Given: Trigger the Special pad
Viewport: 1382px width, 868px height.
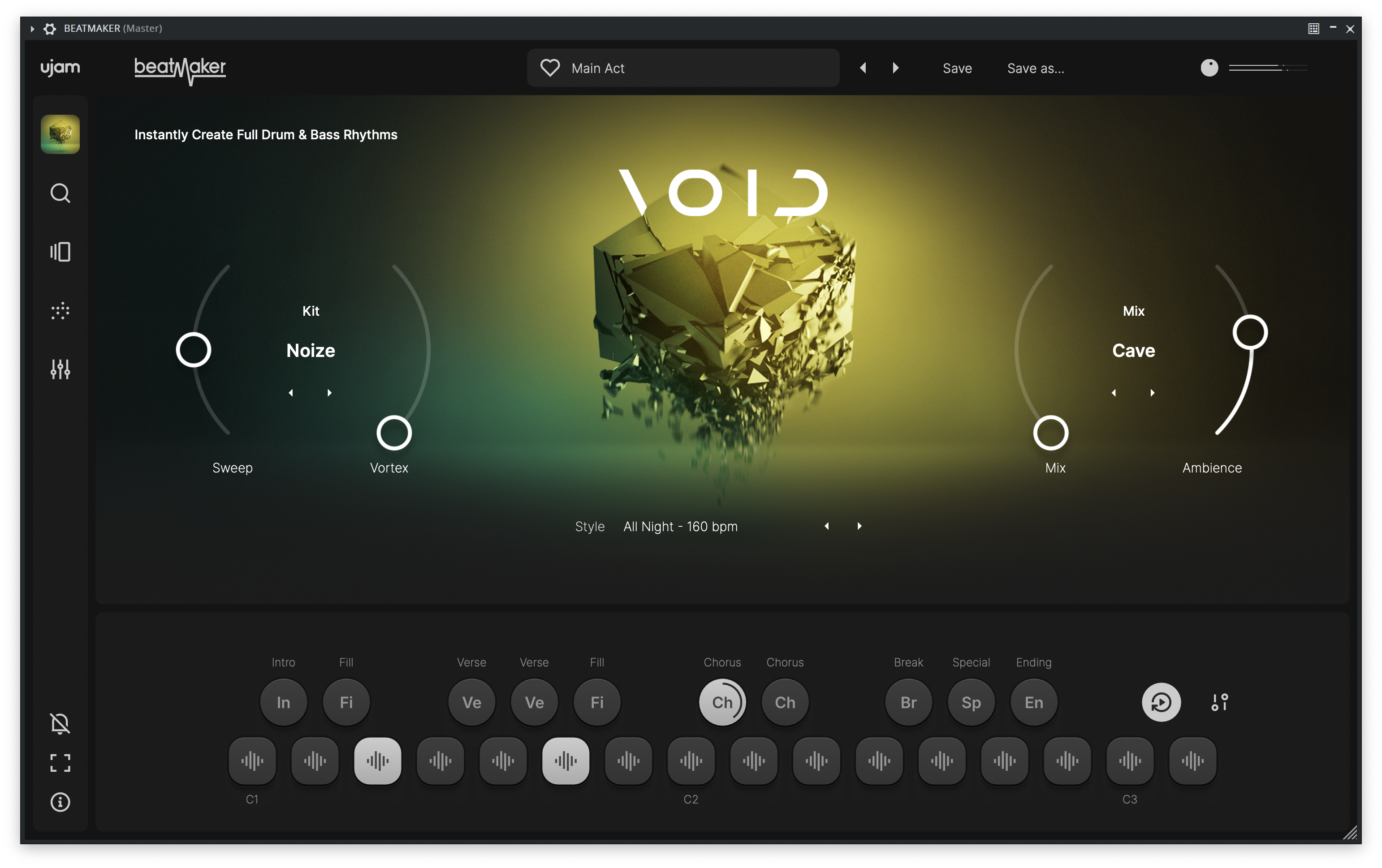Looking at the screenshot, I should 971,702.
